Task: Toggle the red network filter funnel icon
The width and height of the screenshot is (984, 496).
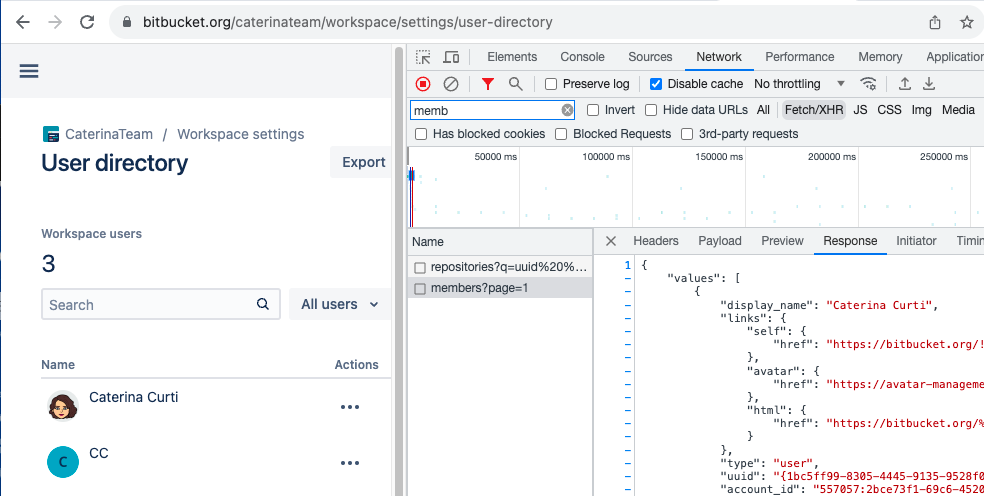Action: (488, 84)
